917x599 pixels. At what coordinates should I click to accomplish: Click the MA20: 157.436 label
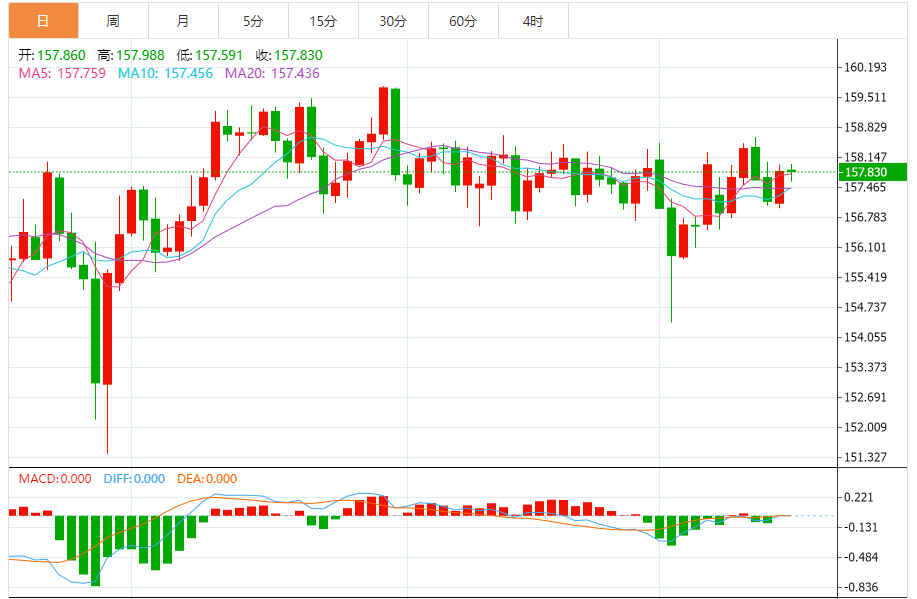tap(272, 73)
